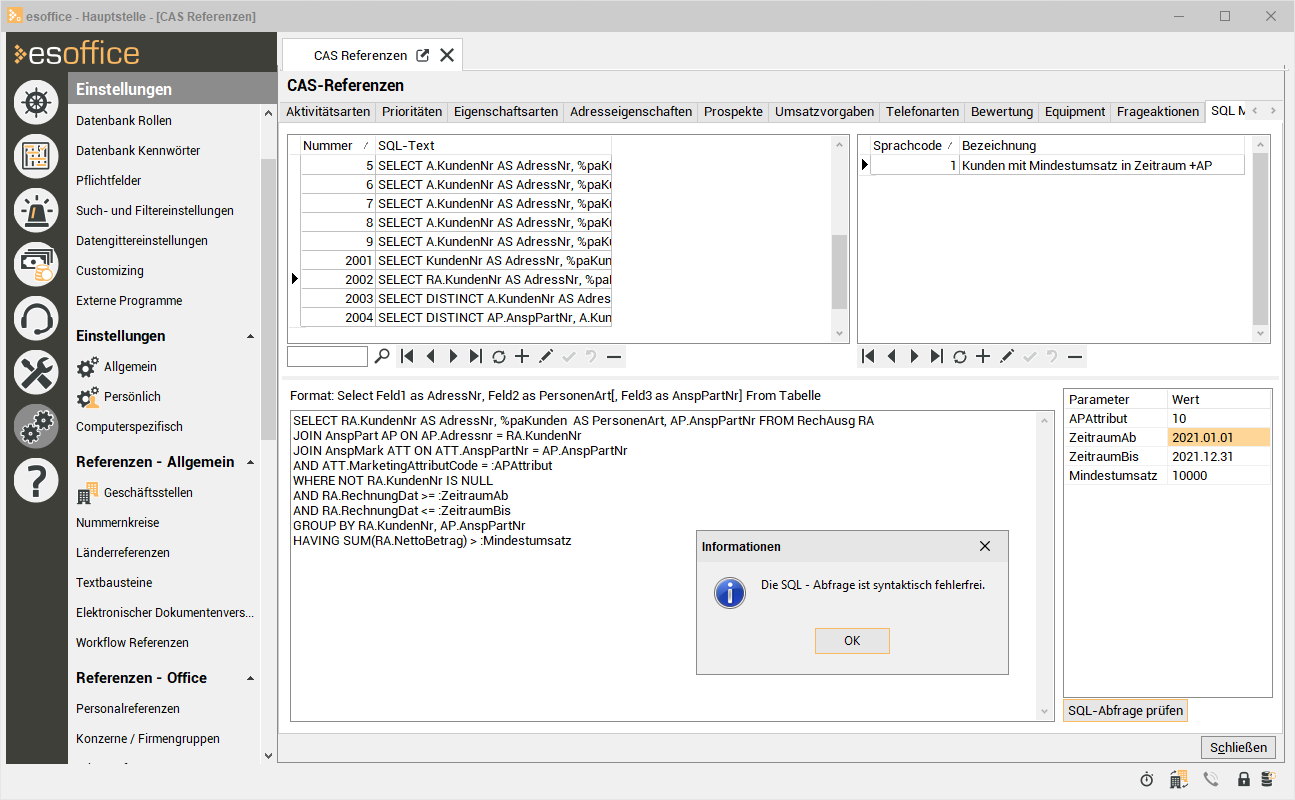Collapse the Referenzen - Allgemein section
The width and height of the screenshot is (1295, 800).
[250, 462]
